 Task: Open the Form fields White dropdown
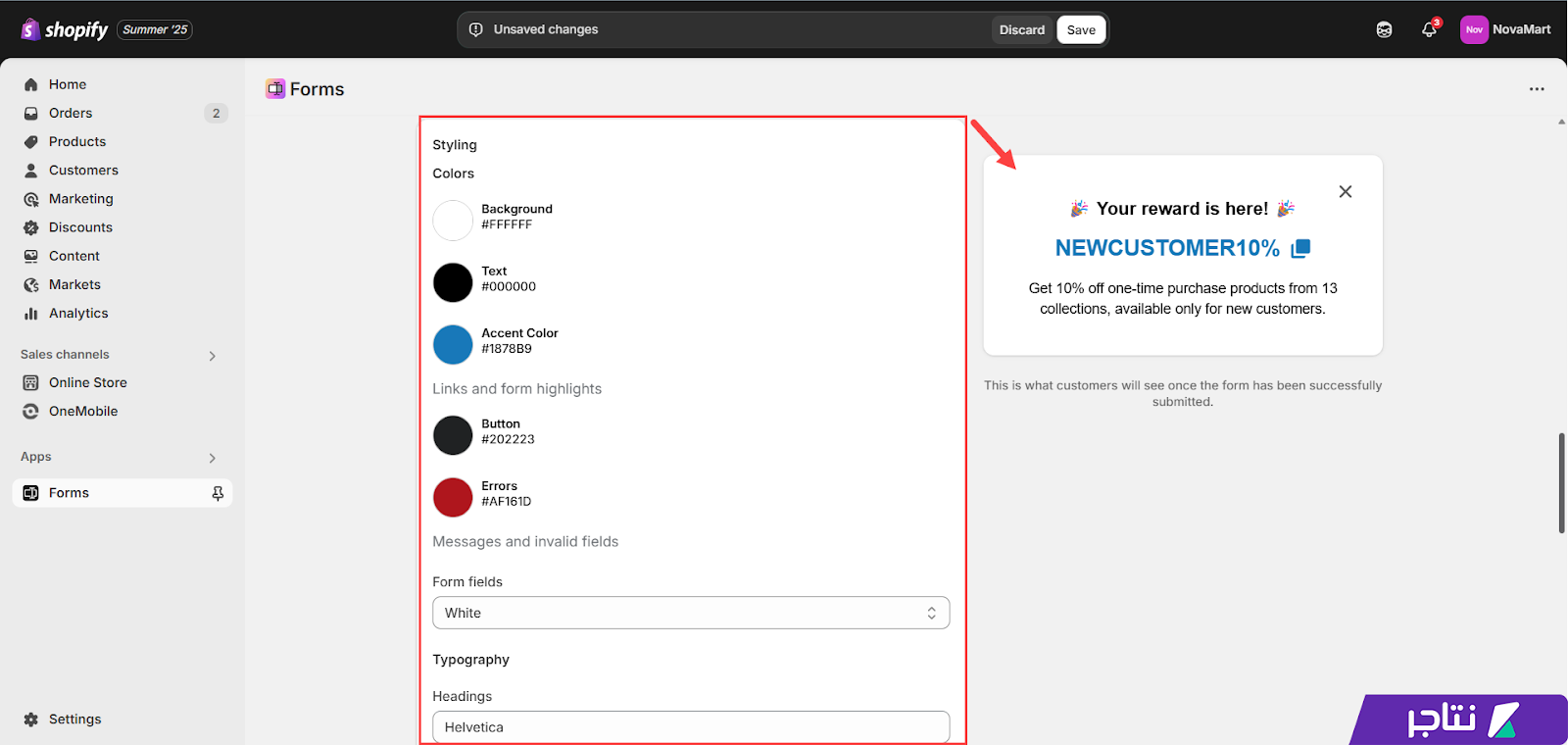[691, 613]
